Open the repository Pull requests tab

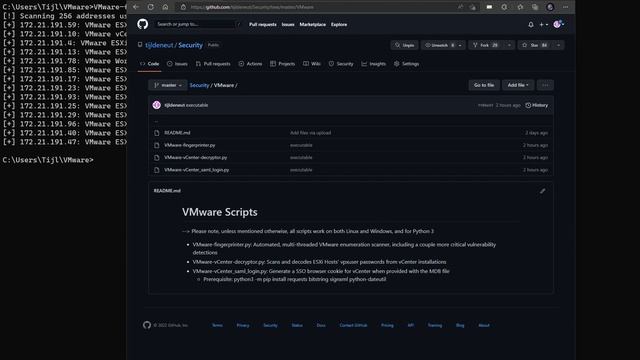pyautogui.click(x=213, y=64)
